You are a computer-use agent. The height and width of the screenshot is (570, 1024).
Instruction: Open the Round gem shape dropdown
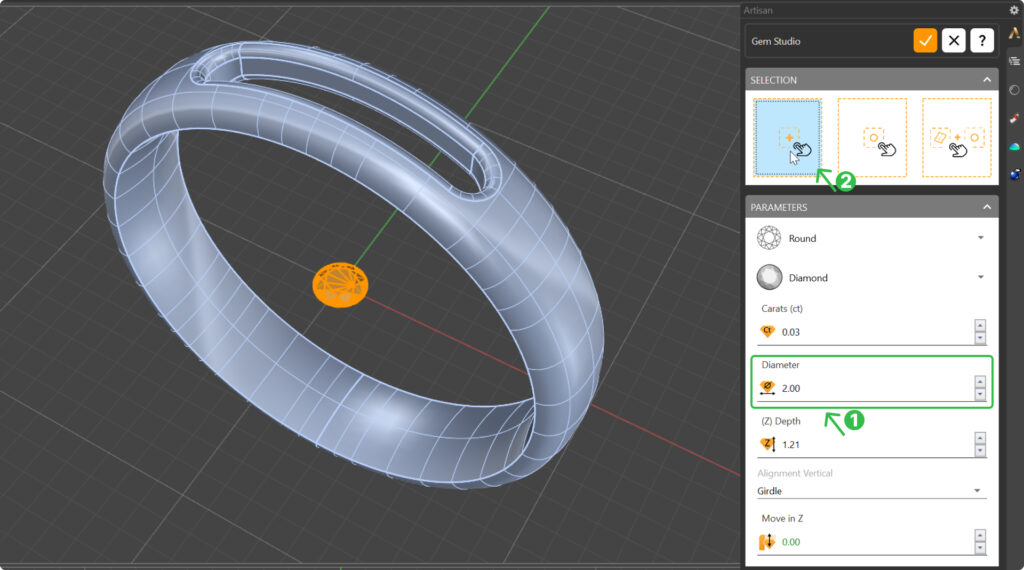[x=980, y=238]
